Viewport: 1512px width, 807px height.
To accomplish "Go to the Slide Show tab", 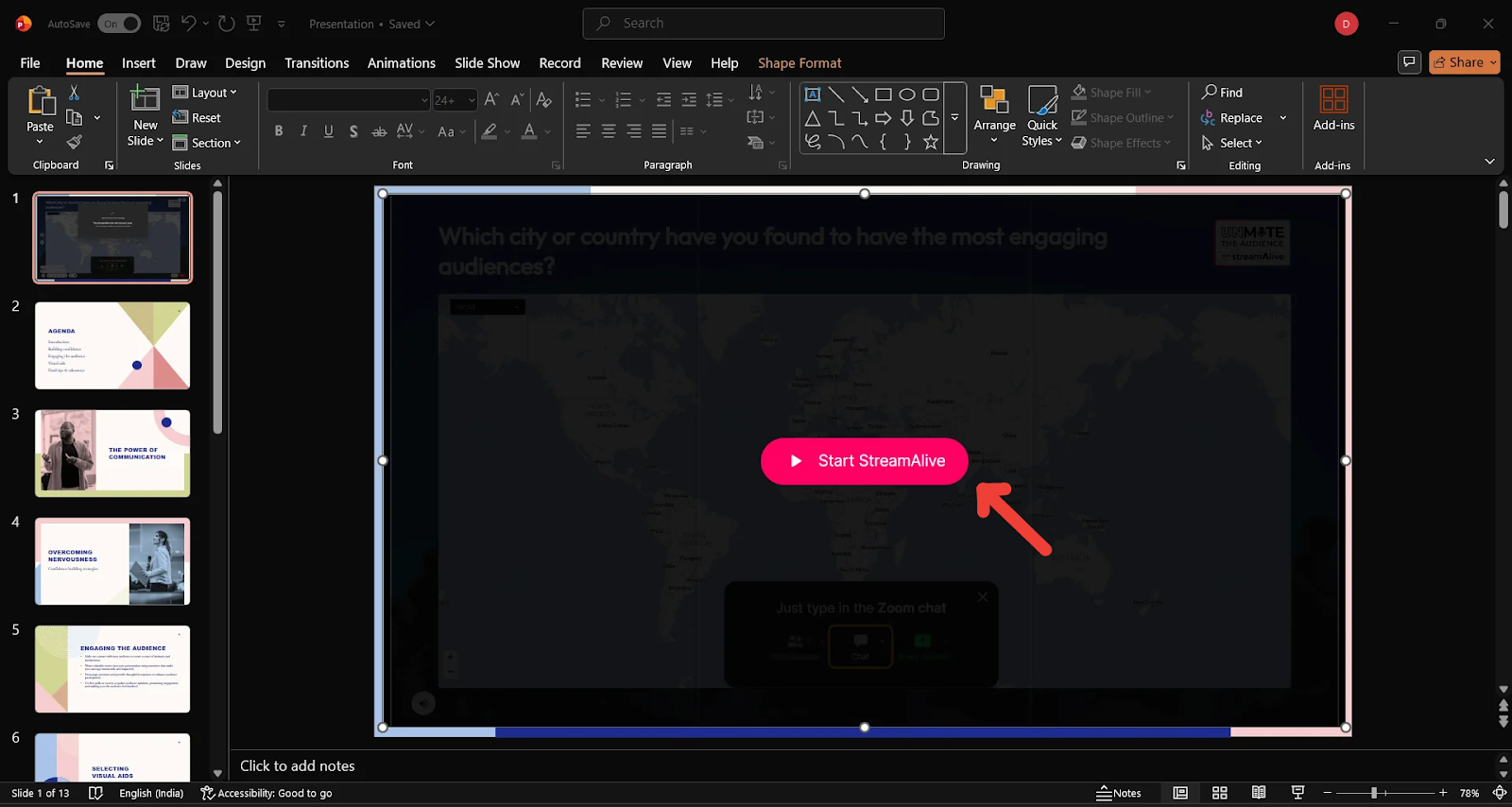I will pyautogui.click(x=488, y=63).
